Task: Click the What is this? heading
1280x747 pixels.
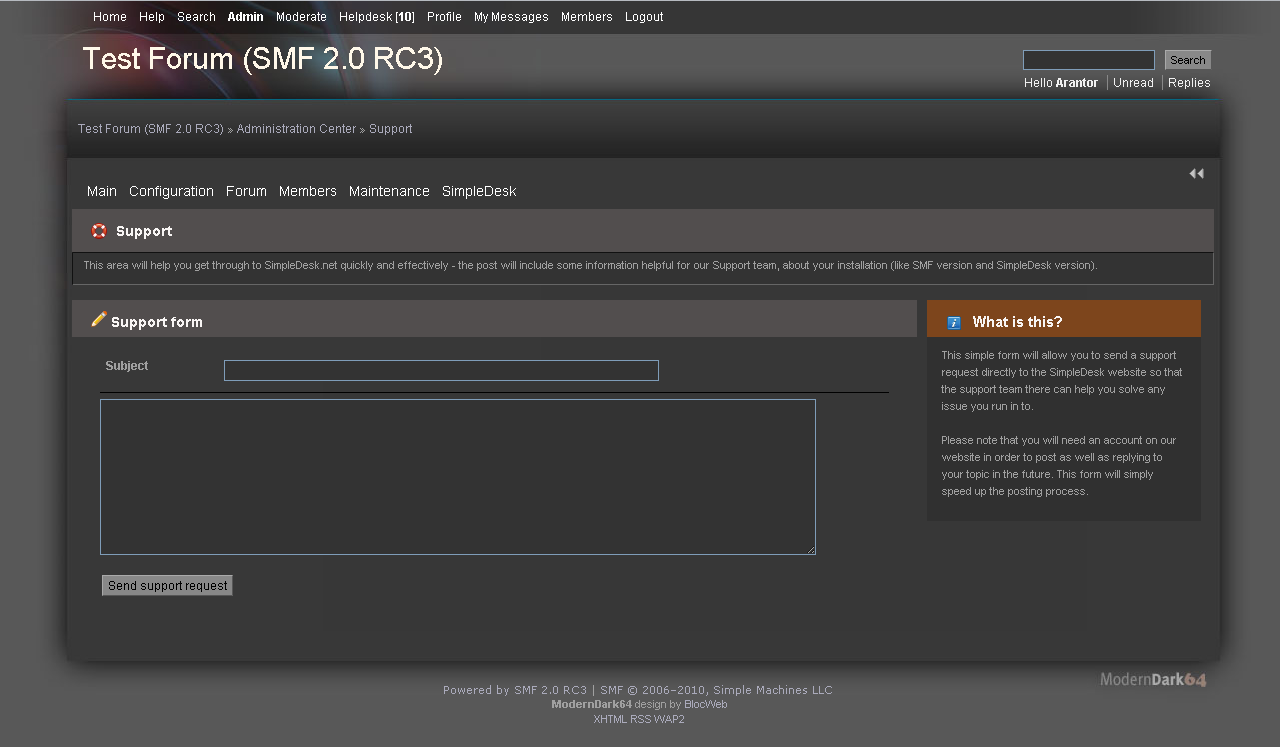Action: point(1017,322)
